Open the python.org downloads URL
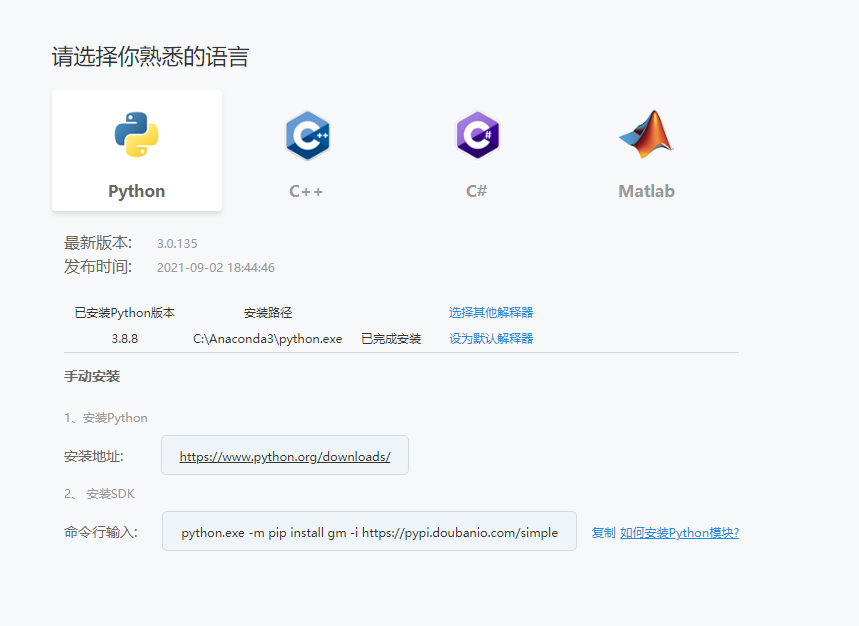This screenshot has width=859, height=626. [285, 457]
